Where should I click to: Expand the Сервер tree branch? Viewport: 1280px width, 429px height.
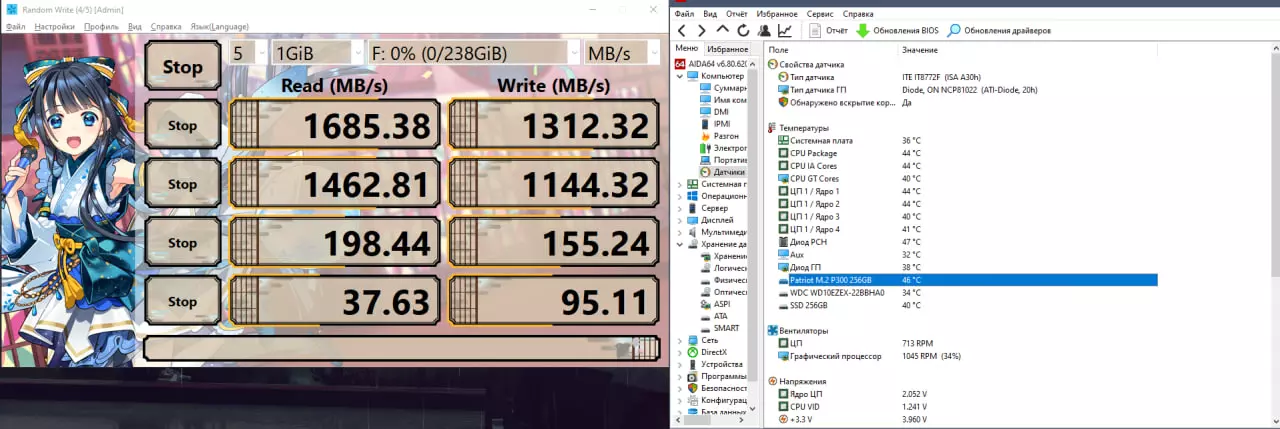[681, 208]
